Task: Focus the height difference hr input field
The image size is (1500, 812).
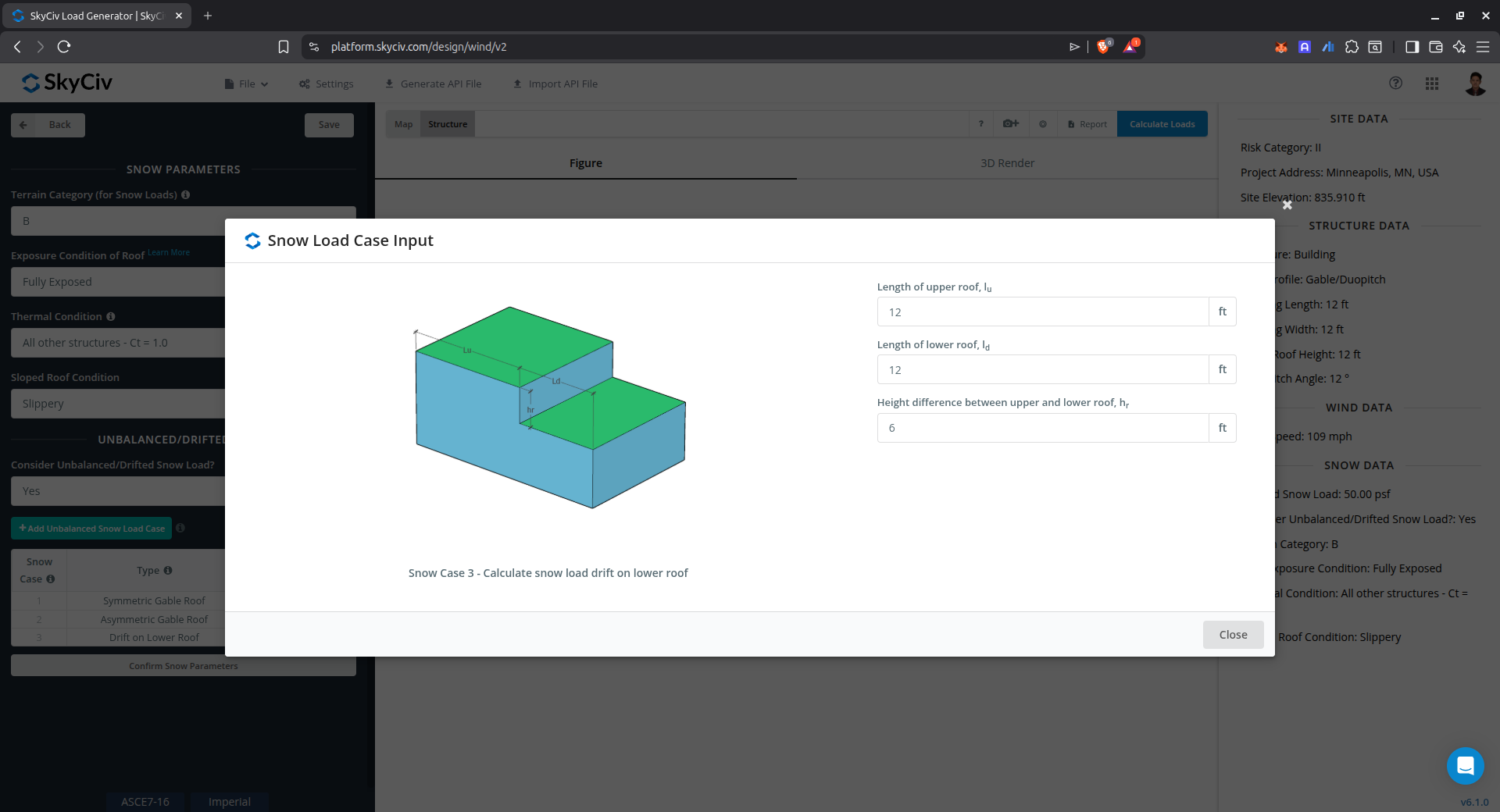Action: [1042, 428]
